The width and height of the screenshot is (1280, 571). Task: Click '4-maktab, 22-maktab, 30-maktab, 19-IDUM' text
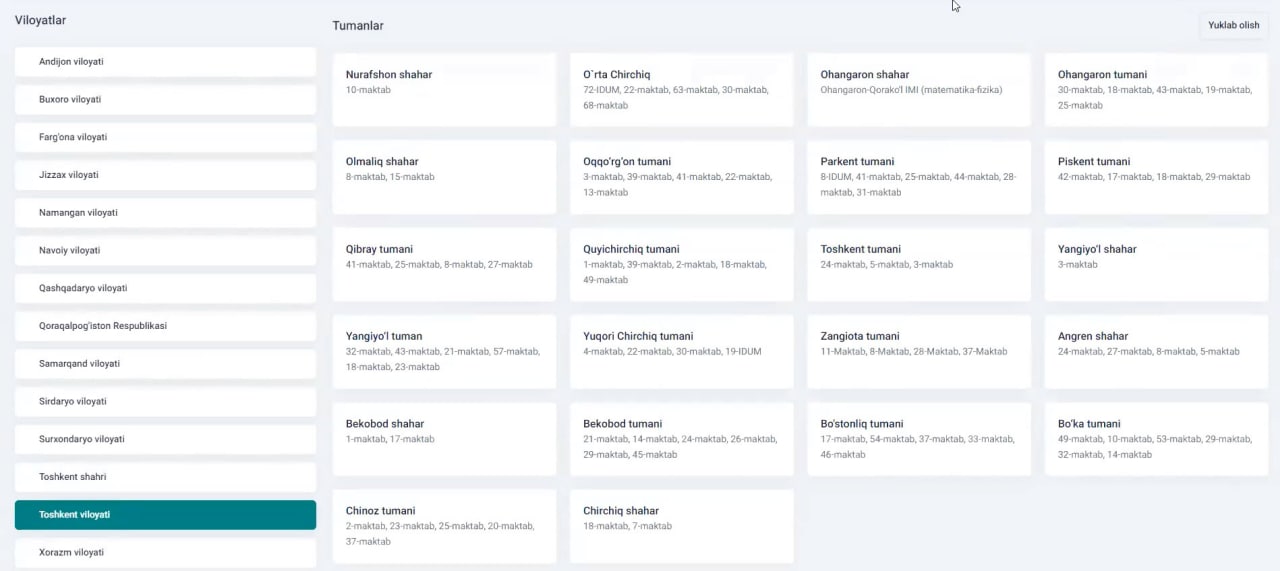click(x=674, y=352)
